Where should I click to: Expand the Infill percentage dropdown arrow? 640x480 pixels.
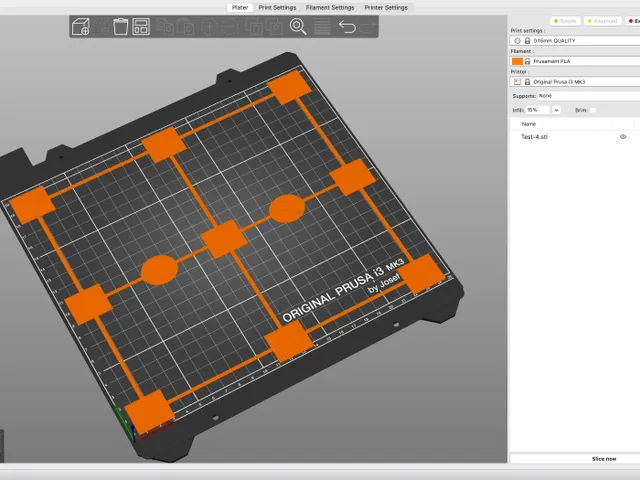pos(556,110)
